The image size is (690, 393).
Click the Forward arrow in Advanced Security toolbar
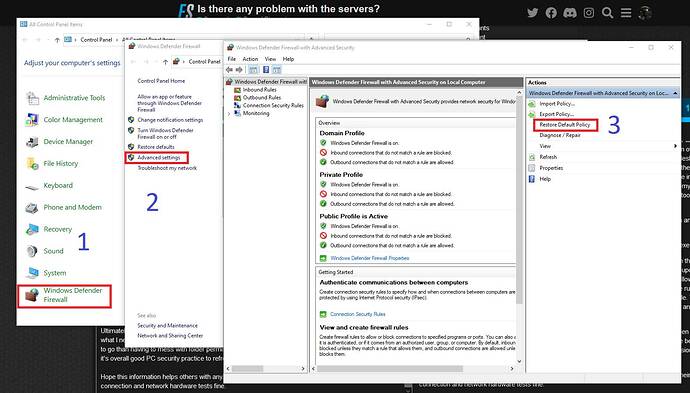239,70
